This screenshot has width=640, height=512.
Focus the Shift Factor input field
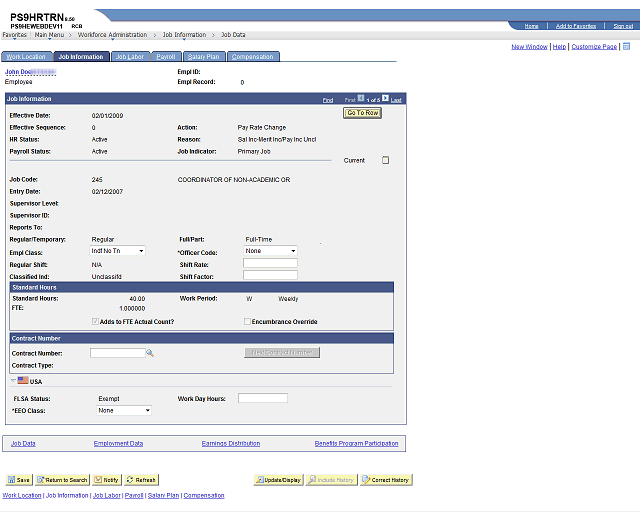click(270, 275)
